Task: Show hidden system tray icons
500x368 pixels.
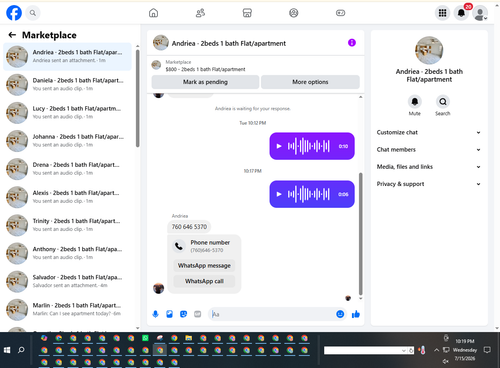Action: click(x=436, y=350)
